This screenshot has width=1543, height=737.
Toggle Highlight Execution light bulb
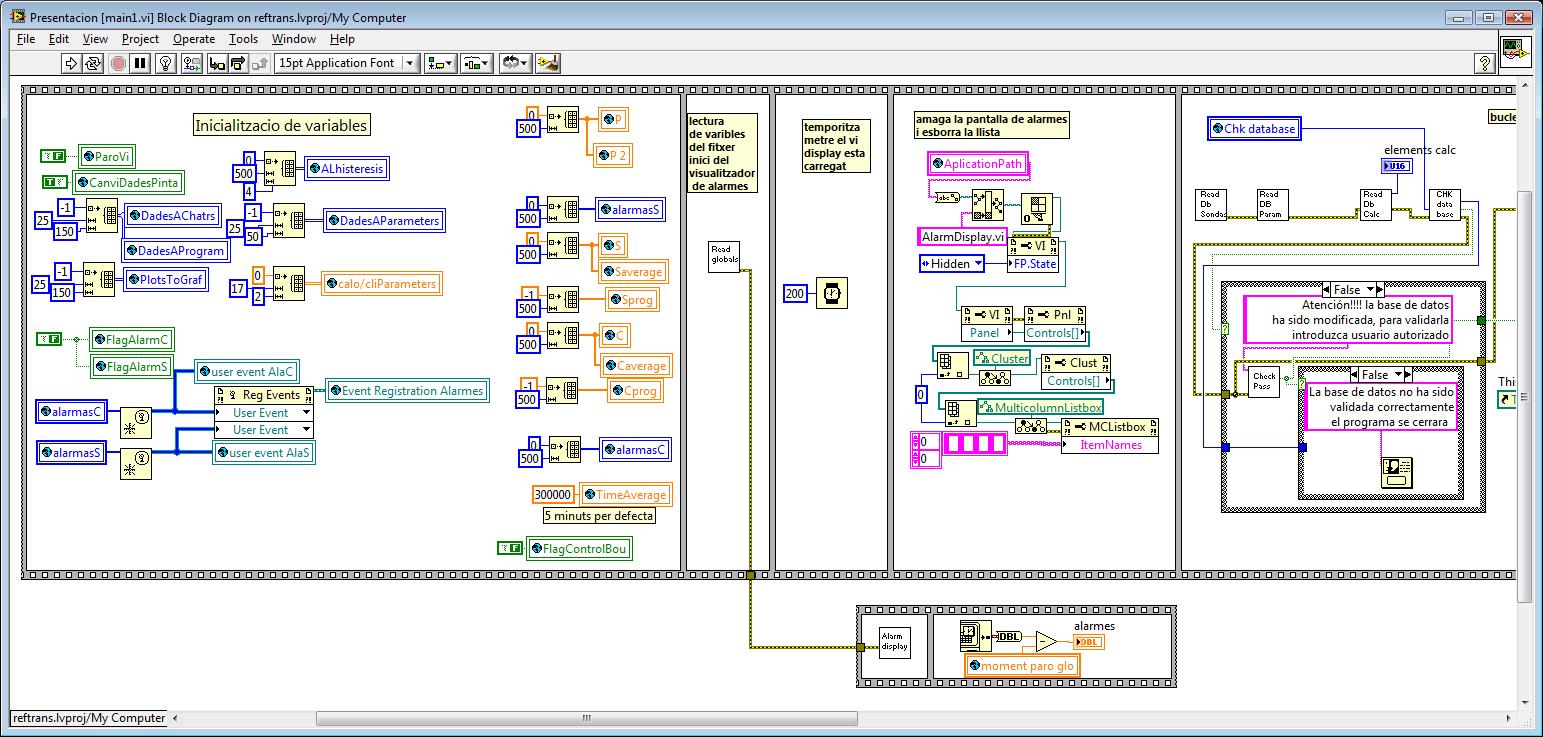click(x=166, y=63)
